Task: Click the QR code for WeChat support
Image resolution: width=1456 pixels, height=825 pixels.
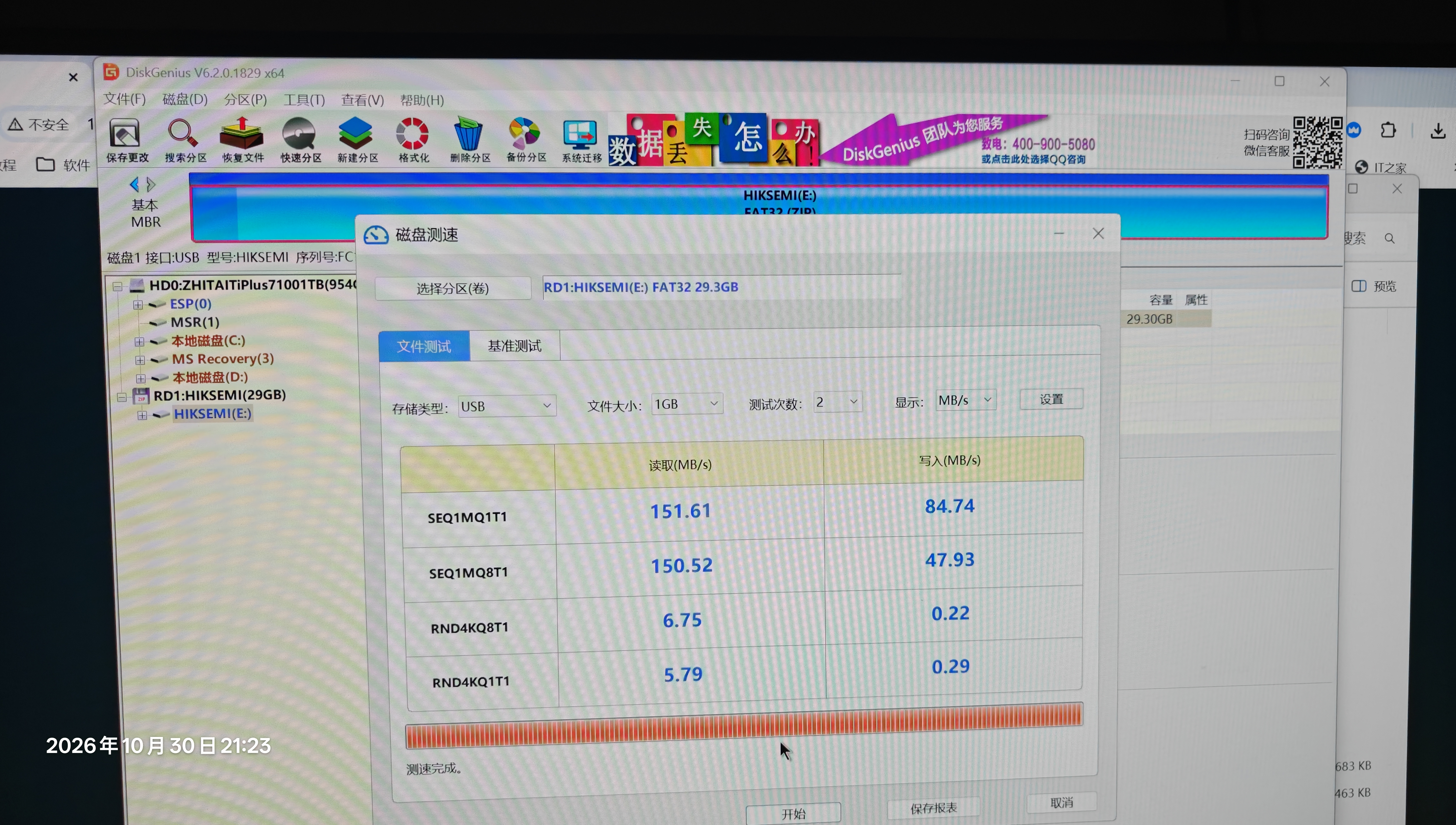Action: pos(1317,143)
